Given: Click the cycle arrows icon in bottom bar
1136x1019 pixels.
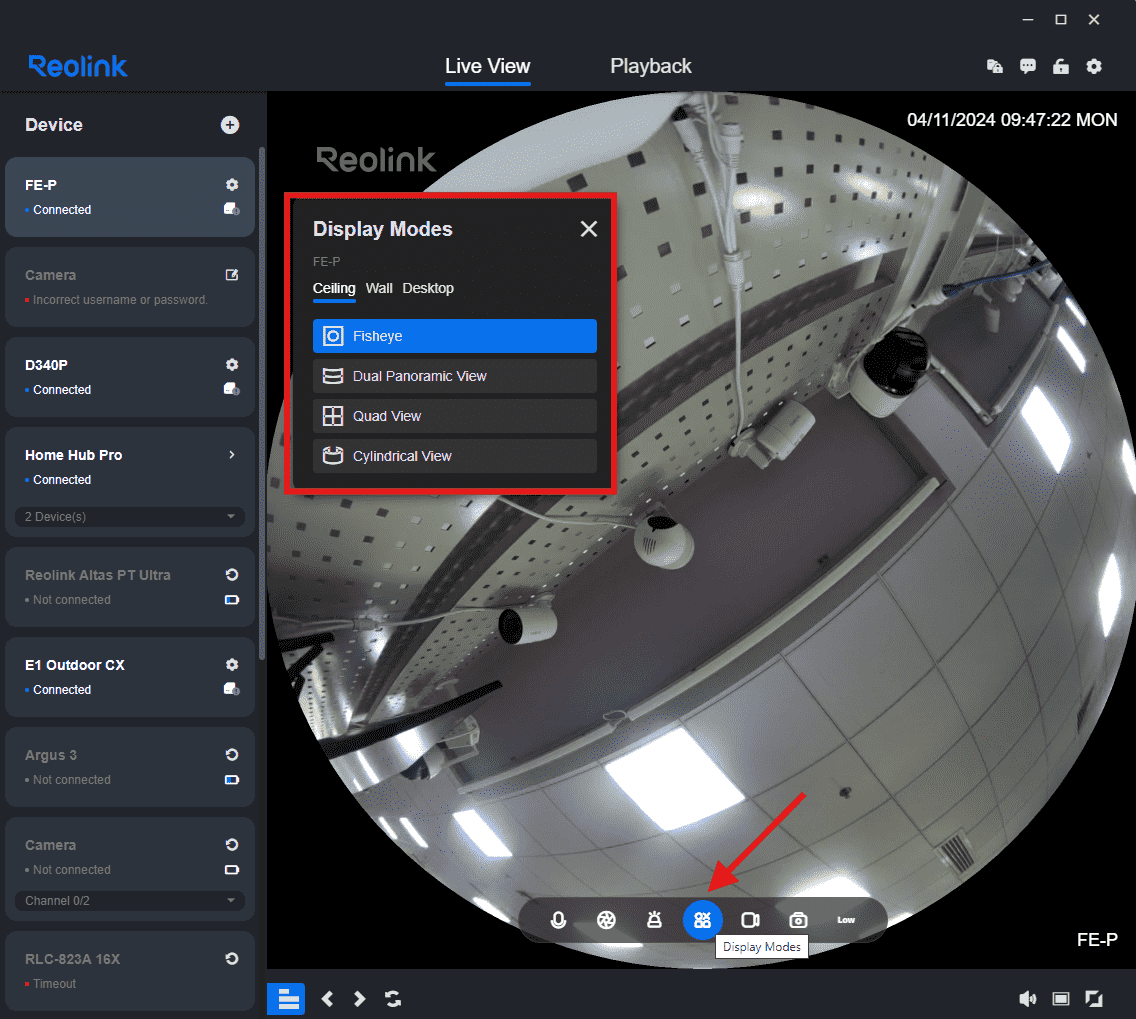Looking at the screenshot, I should coord(393,999).
